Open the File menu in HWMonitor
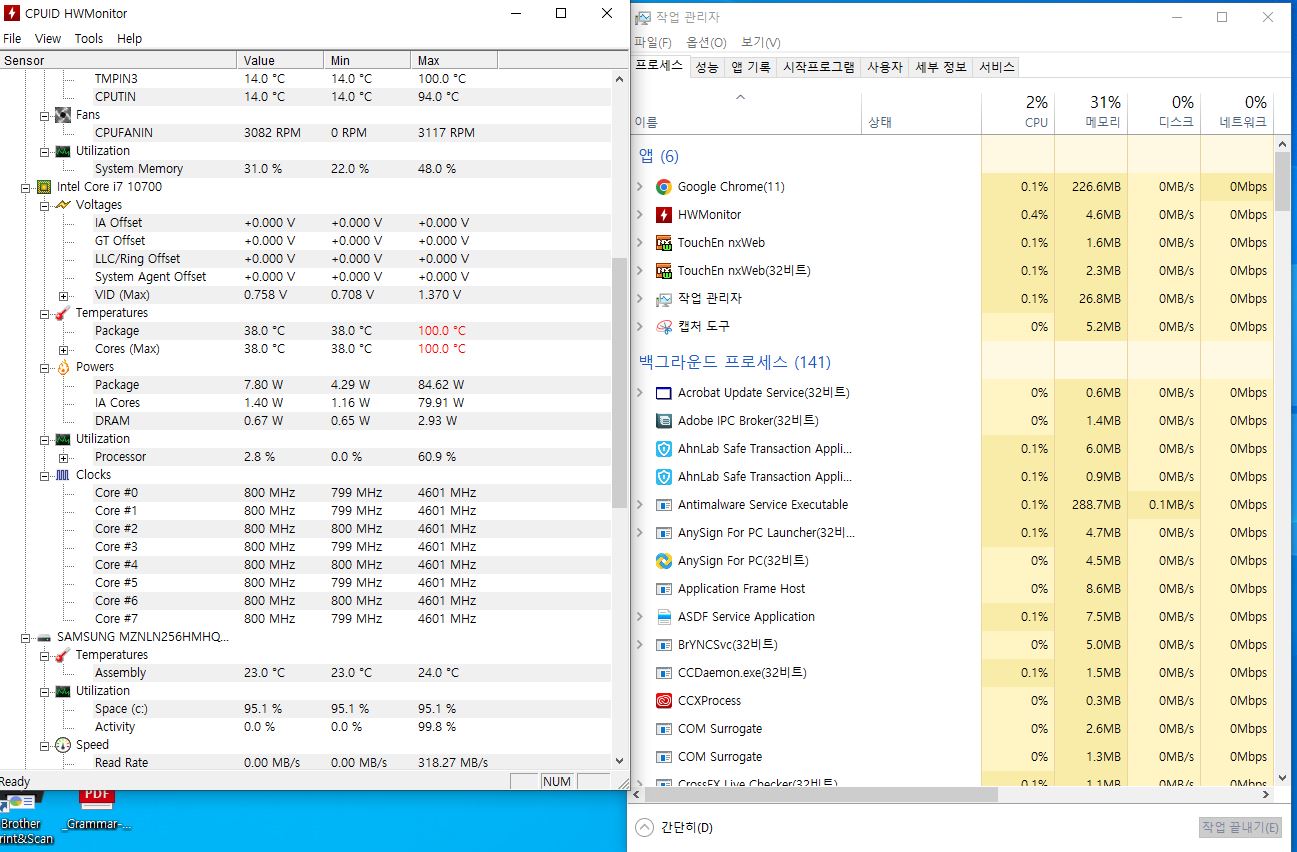The width and height of the screenshot is (1297, 852). pos(12,39)
